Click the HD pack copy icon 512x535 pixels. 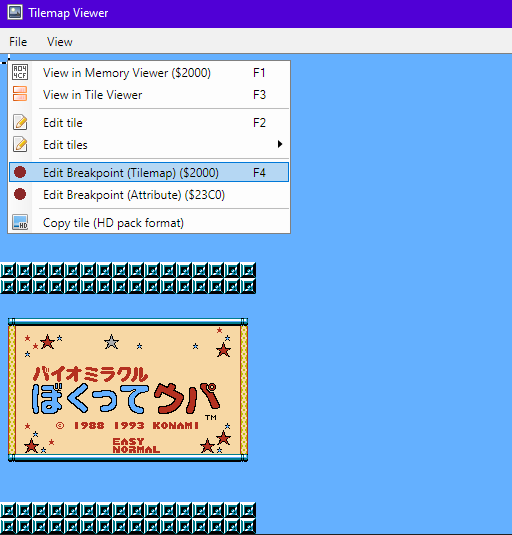pyautogui.click(x=20, y=222)
